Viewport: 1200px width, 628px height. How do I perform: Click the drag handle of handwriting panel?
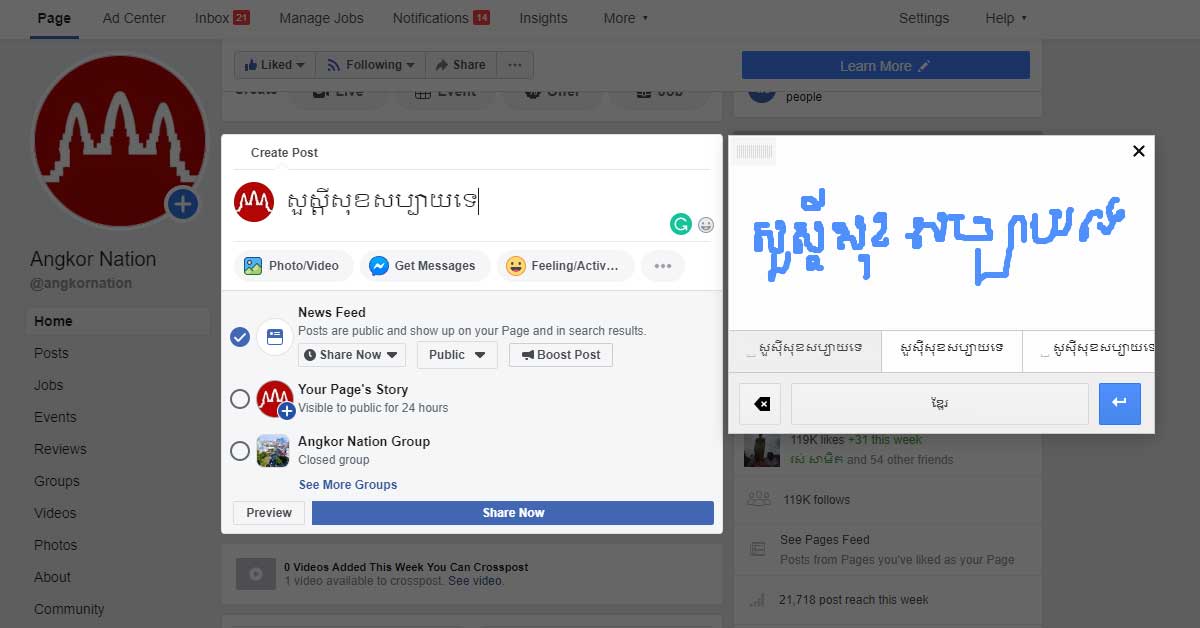point(754,151)
